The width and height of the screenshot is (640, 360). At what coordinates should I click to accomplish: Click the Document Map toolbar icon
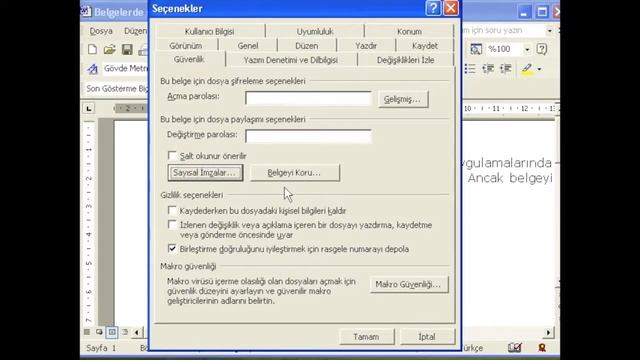tap(476, 49)
